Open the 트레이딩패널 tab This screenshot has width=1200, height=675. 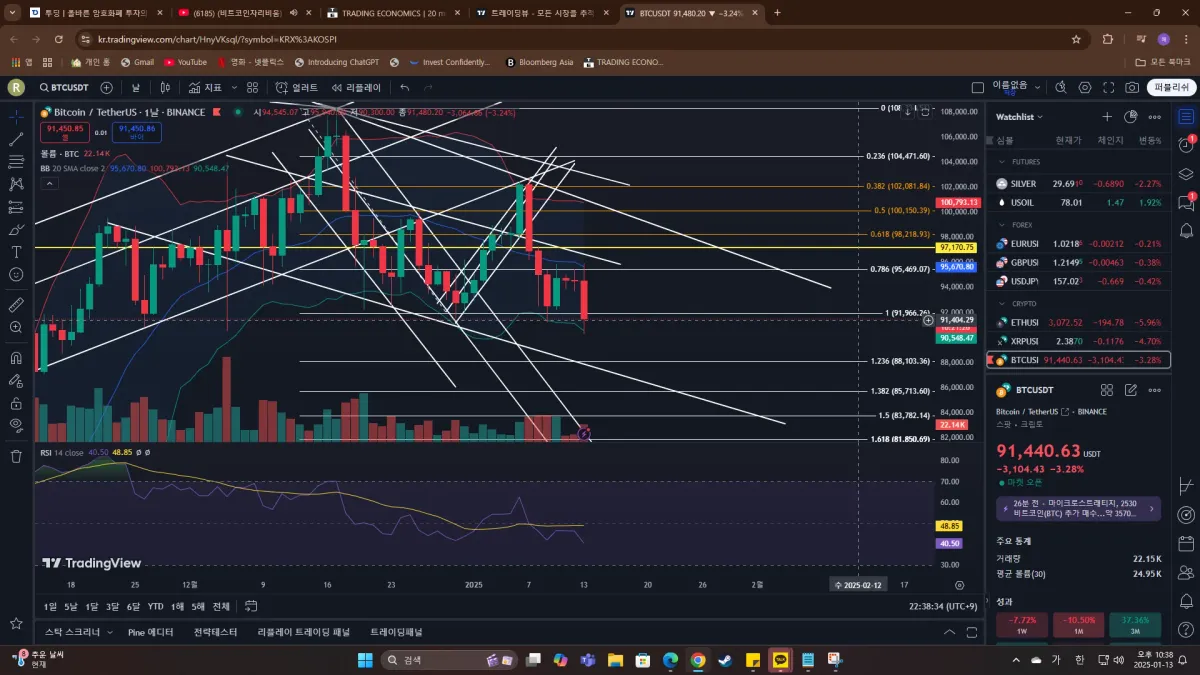coord(396,632)
